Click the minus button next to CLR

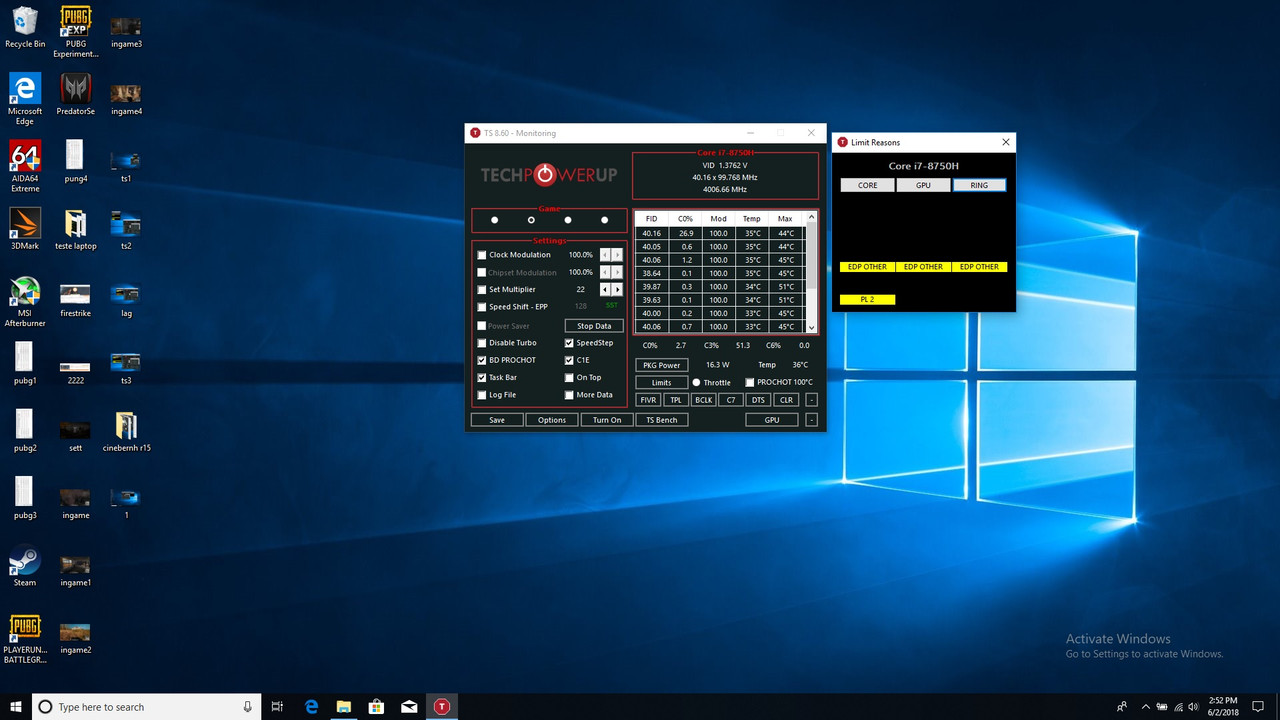click(x=811, y=400)
